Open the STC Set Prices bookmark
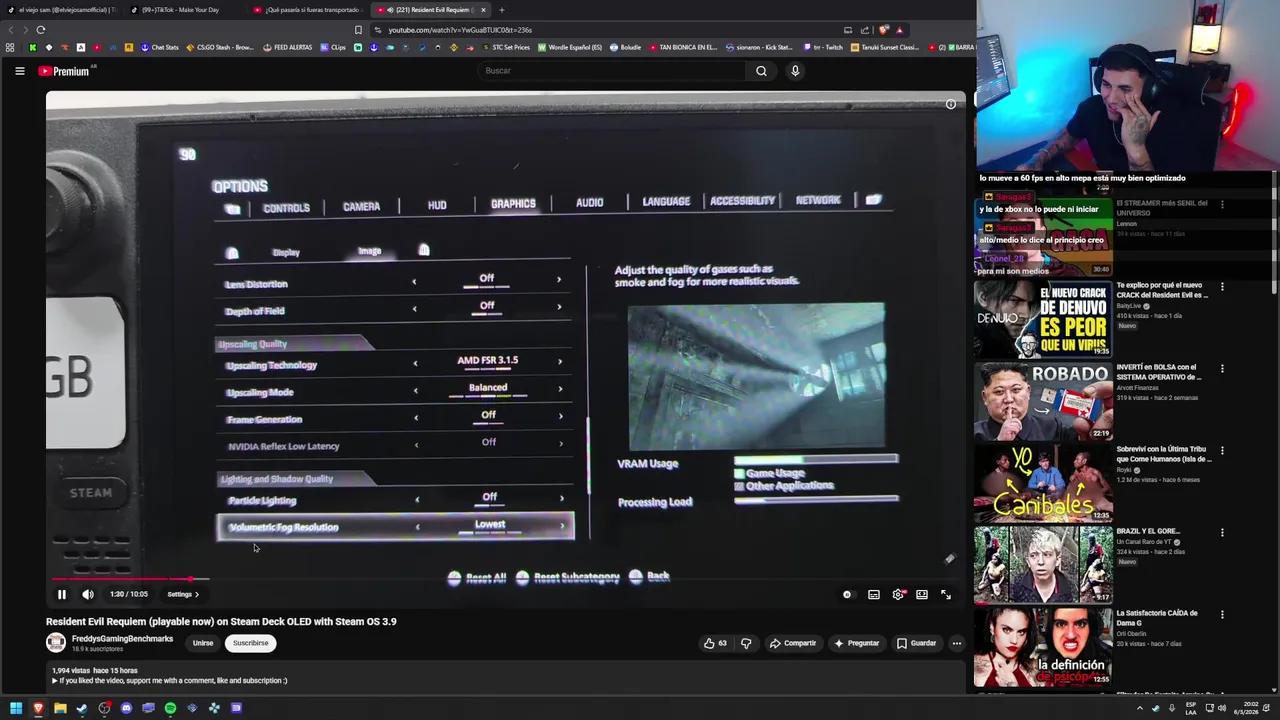Image resolution: width=1280 pixels, height=720 pixels. [x=507, y=47]
